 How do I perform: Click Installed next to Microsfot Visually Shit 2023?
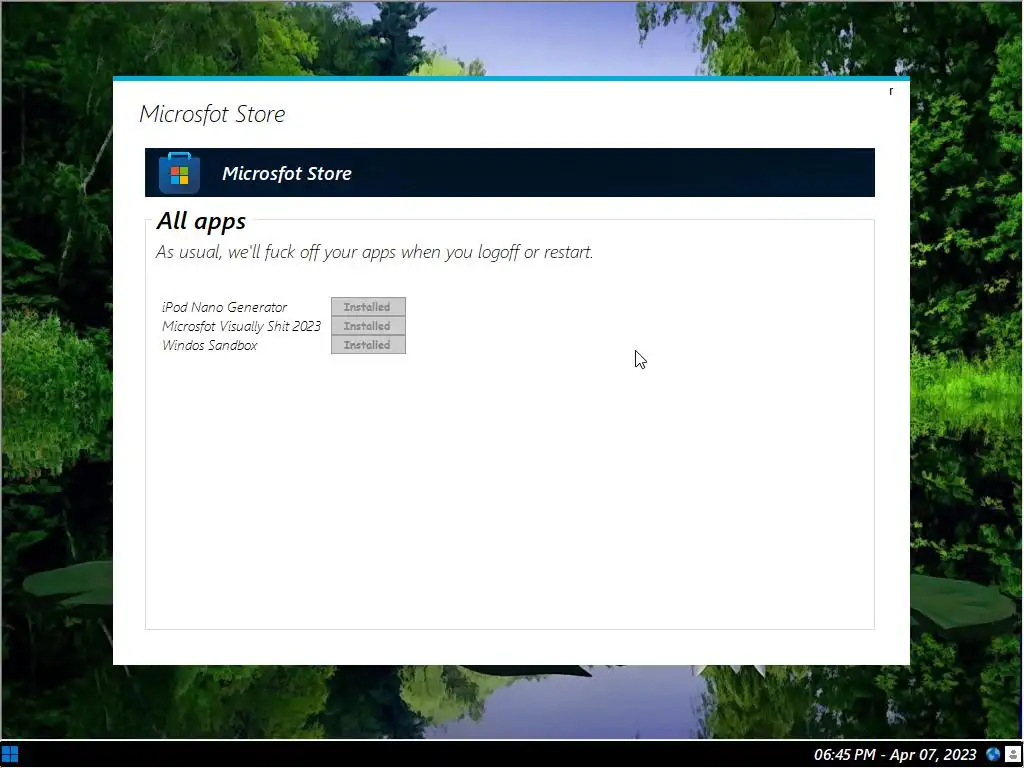tap(368, 326)
